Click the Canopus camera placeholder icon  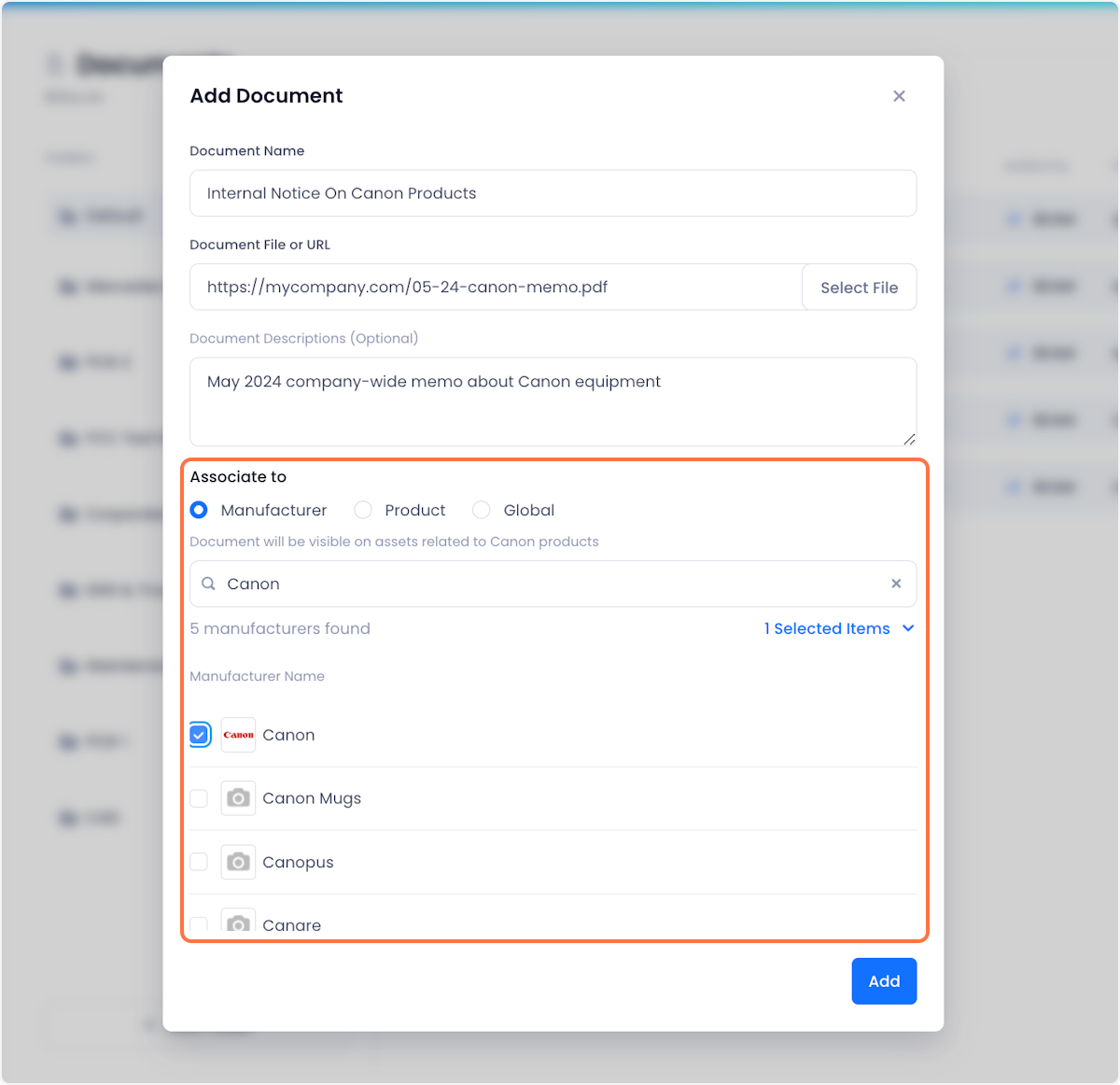[238, 862]
